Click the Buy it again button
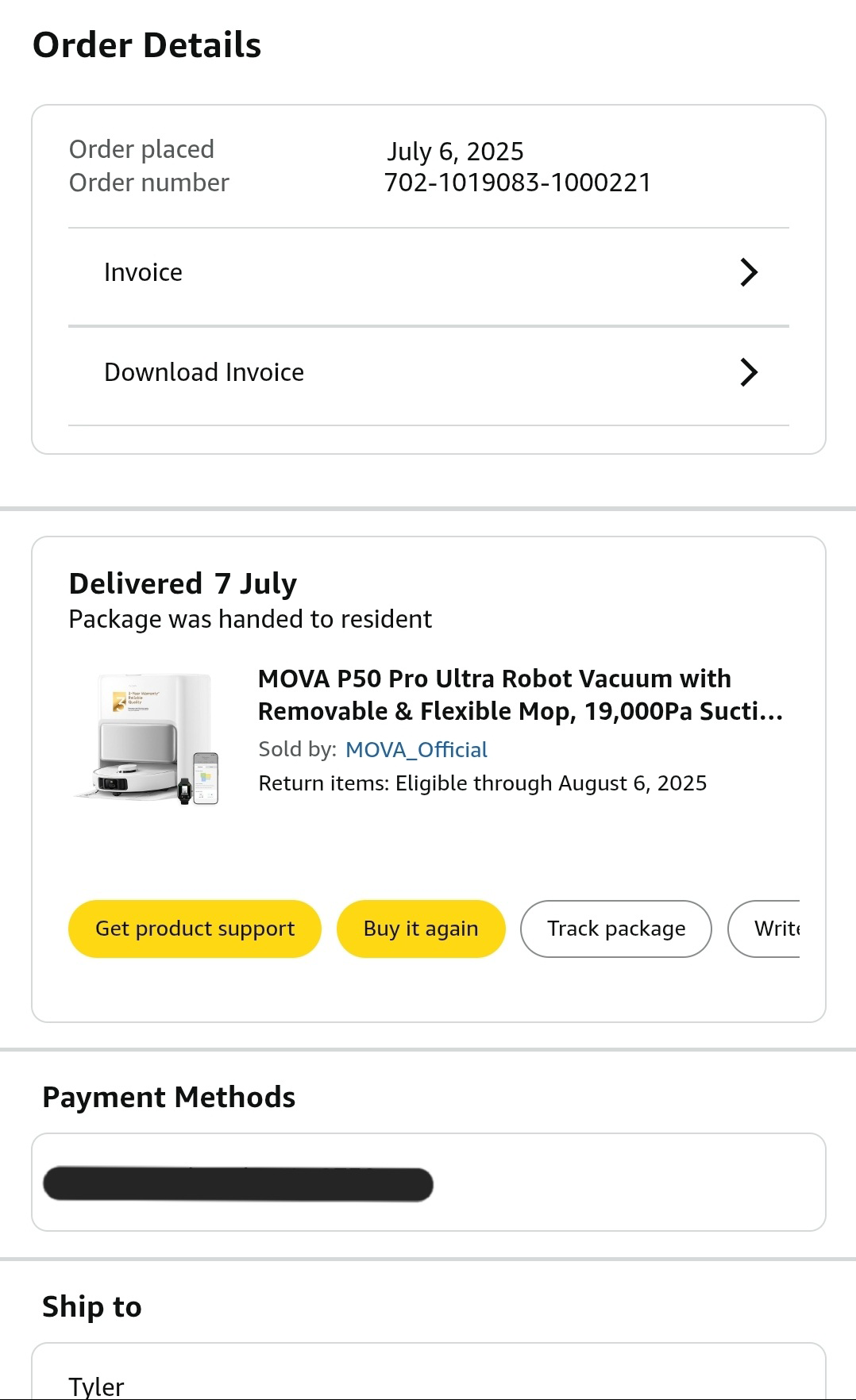The width and height of the screenshot is (856, 1400). pos(421,929)
